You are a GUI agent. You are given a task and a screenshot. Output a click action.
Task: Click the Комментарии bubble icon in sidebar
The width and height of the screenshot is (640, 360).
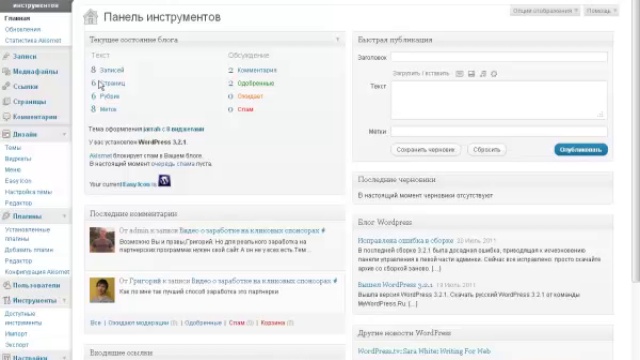point(6,117)
